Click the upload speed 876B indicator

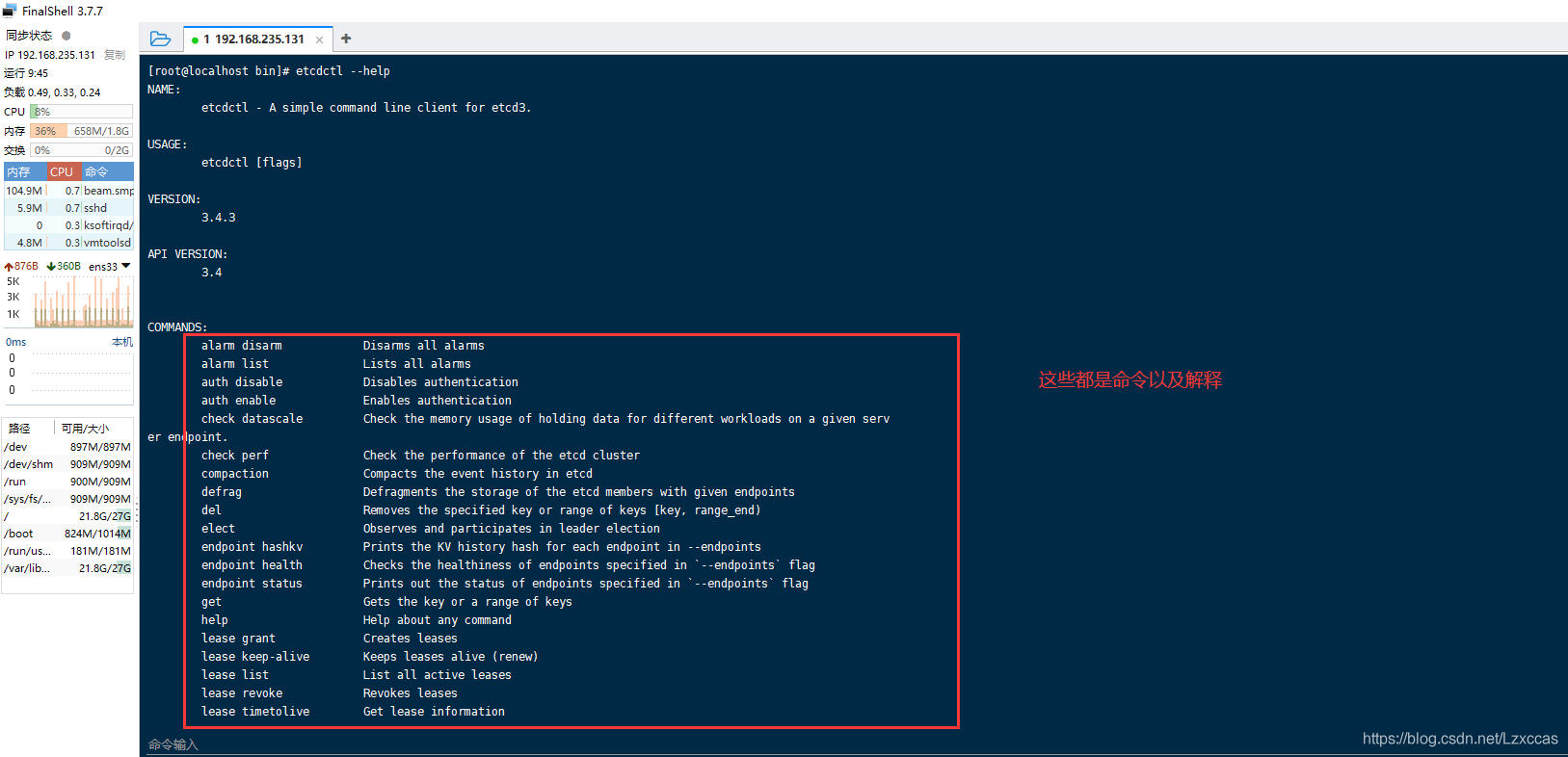coord(21,266)
